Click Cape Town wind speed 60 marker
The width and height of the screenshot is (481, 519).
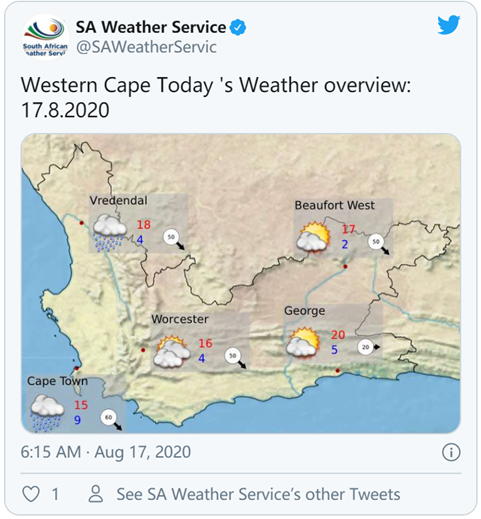(x=112, y=420)
